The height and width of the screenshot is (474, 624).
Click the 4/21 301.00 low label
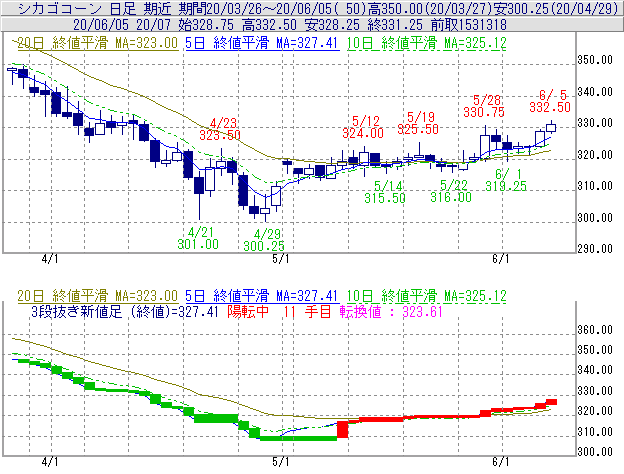[198, 238]
